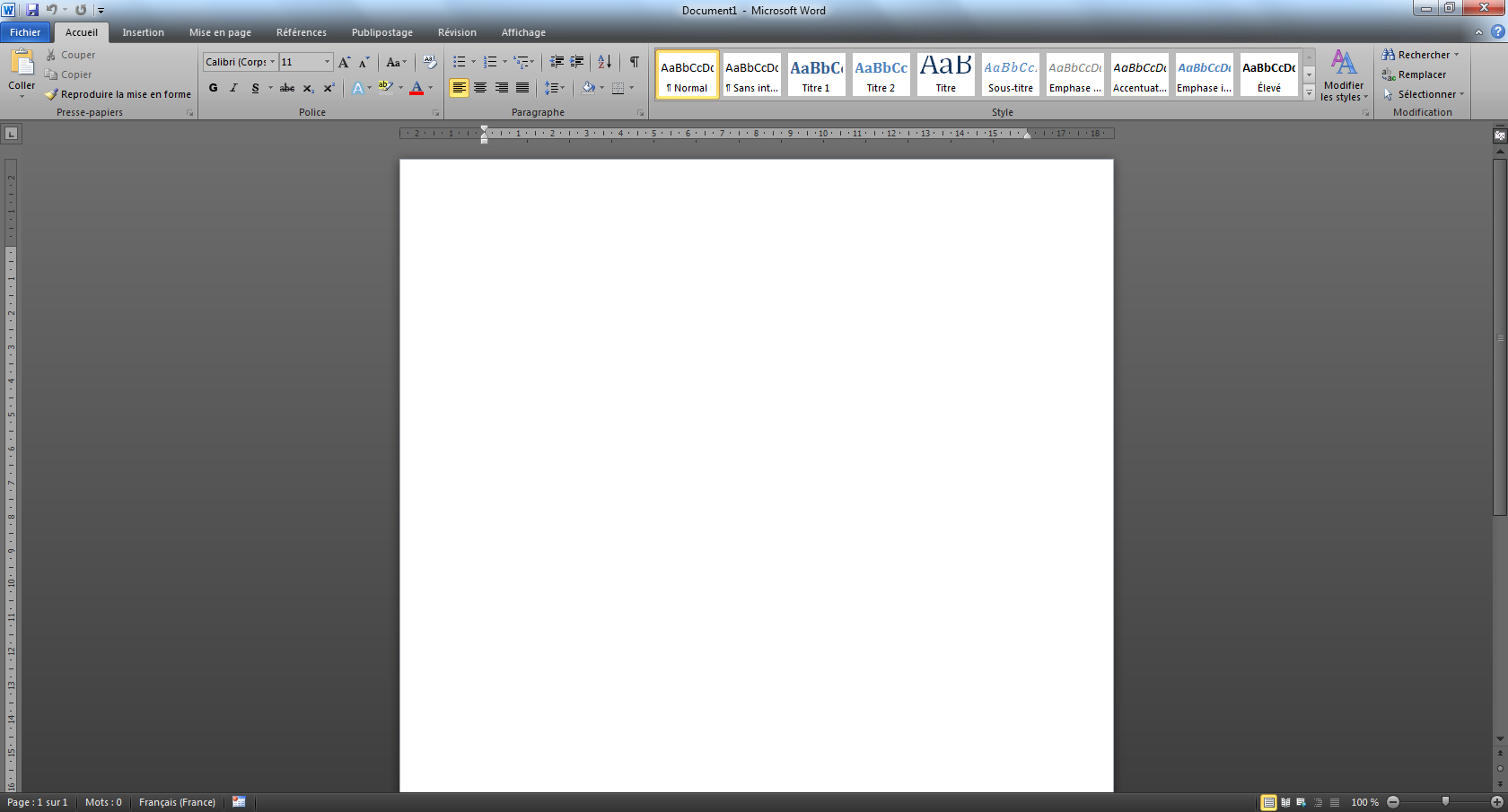Open the Mise en page tab
Screen dimensions: 1508x812
pos(220,32)
